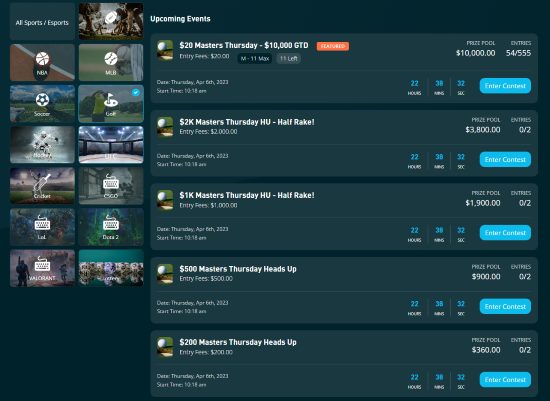The height and width of the screenshot is (401, 550).
Task: Select the CS:GO esports tile
Action: point(111,186)
